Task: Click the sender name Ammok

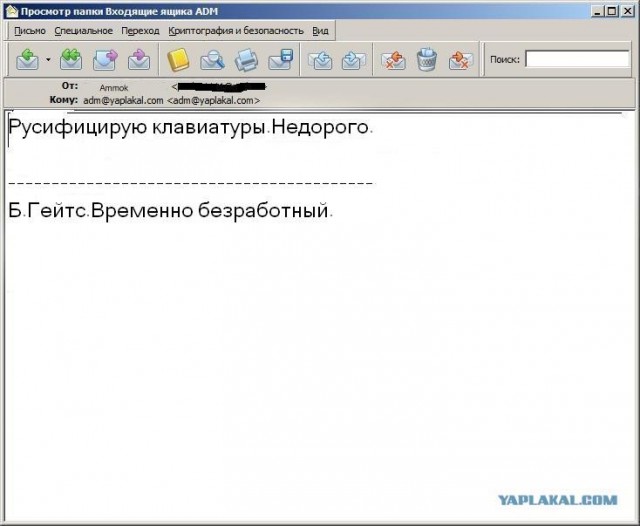Action: [114, 87]
